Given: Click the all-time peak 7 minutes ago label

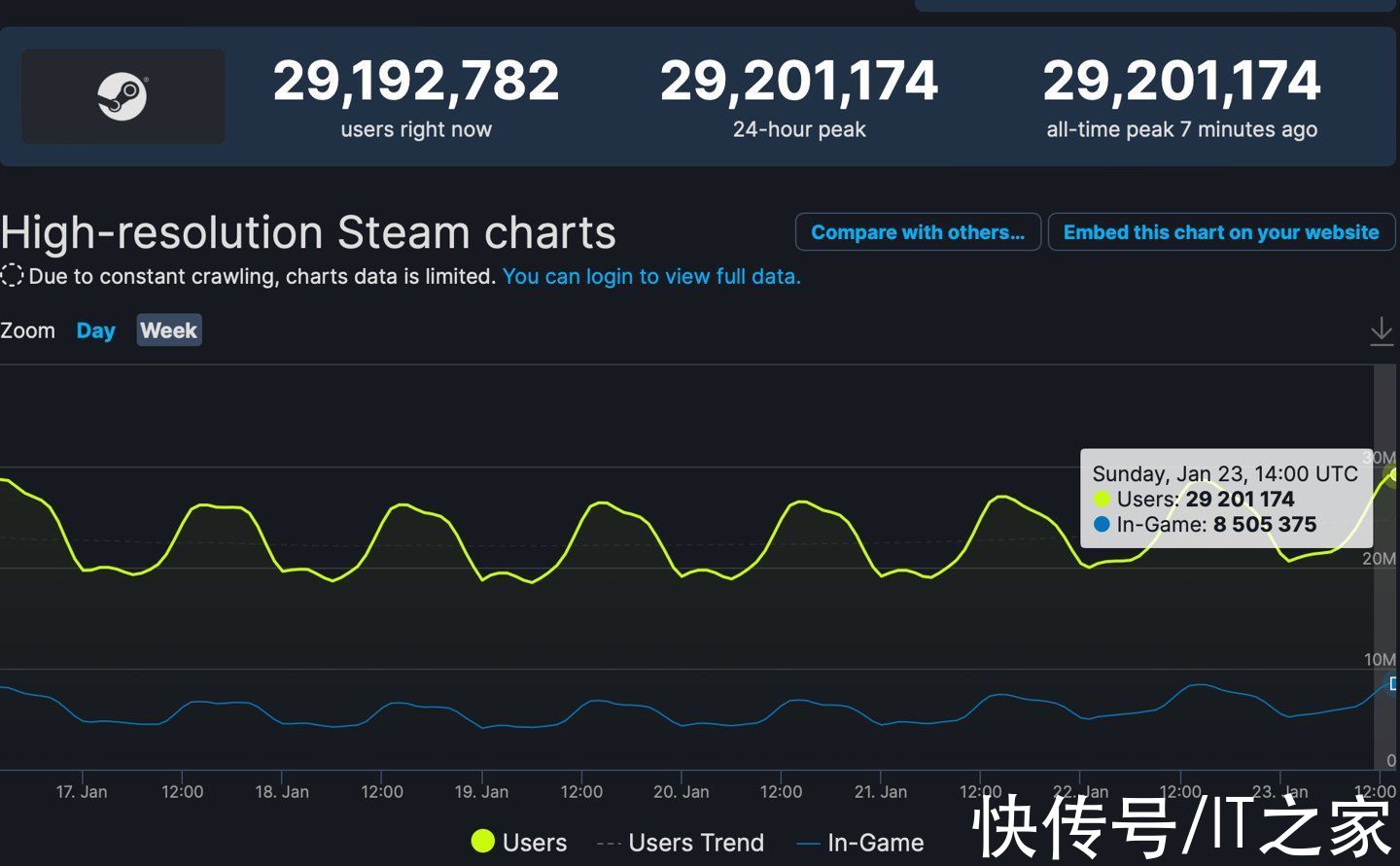Looking at the screenshot, I should (x=1181, y=129).
